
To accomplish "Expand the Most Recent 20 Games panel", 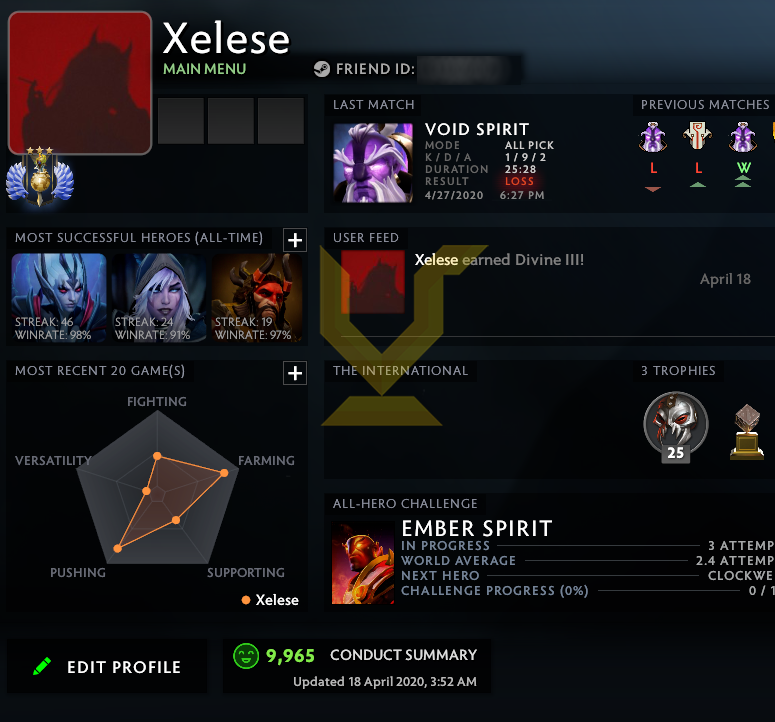I will click(x=295, y=373).
